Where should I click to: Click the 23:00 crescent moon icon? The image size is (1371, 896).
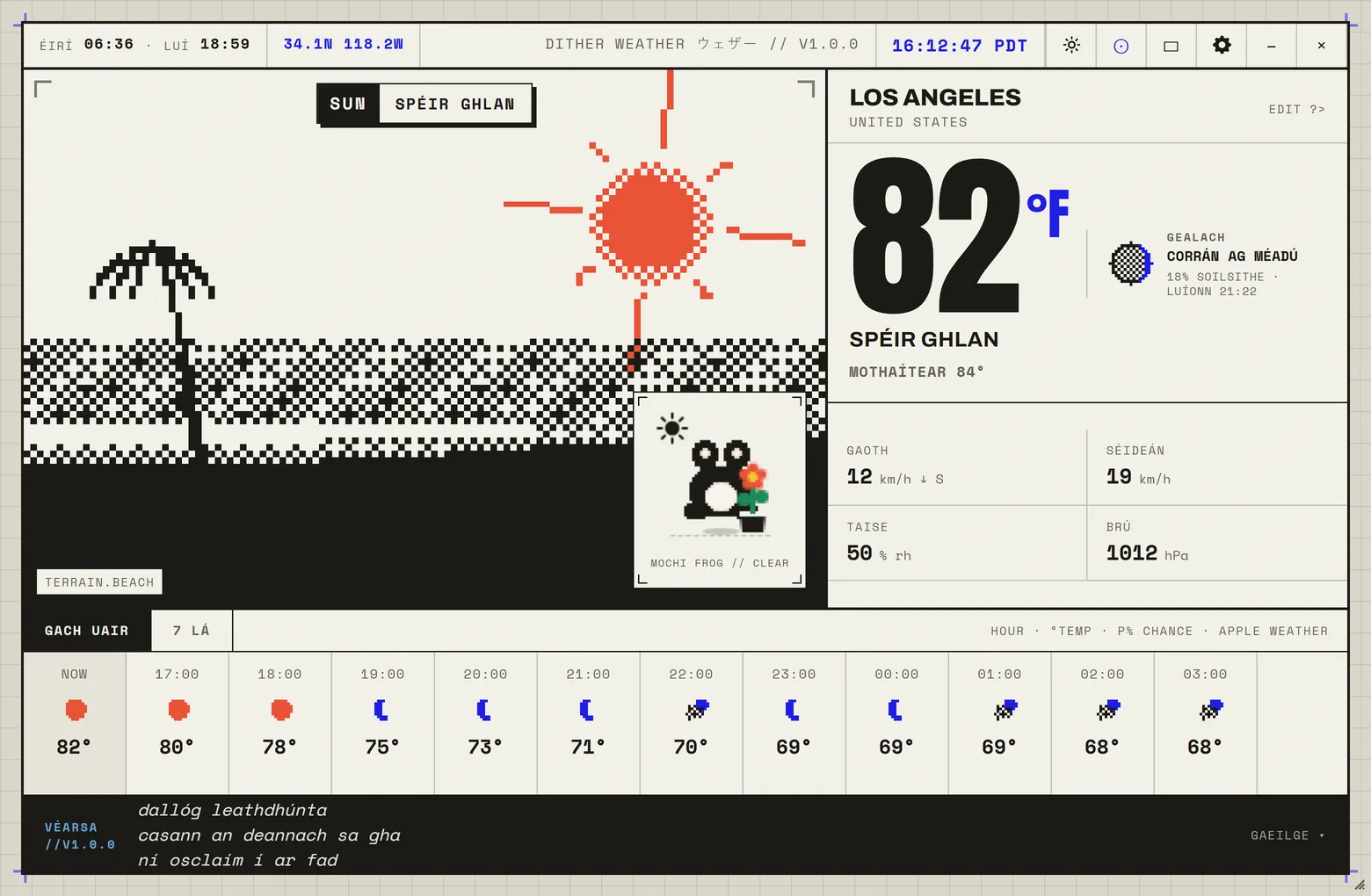(x=793, y=710)
